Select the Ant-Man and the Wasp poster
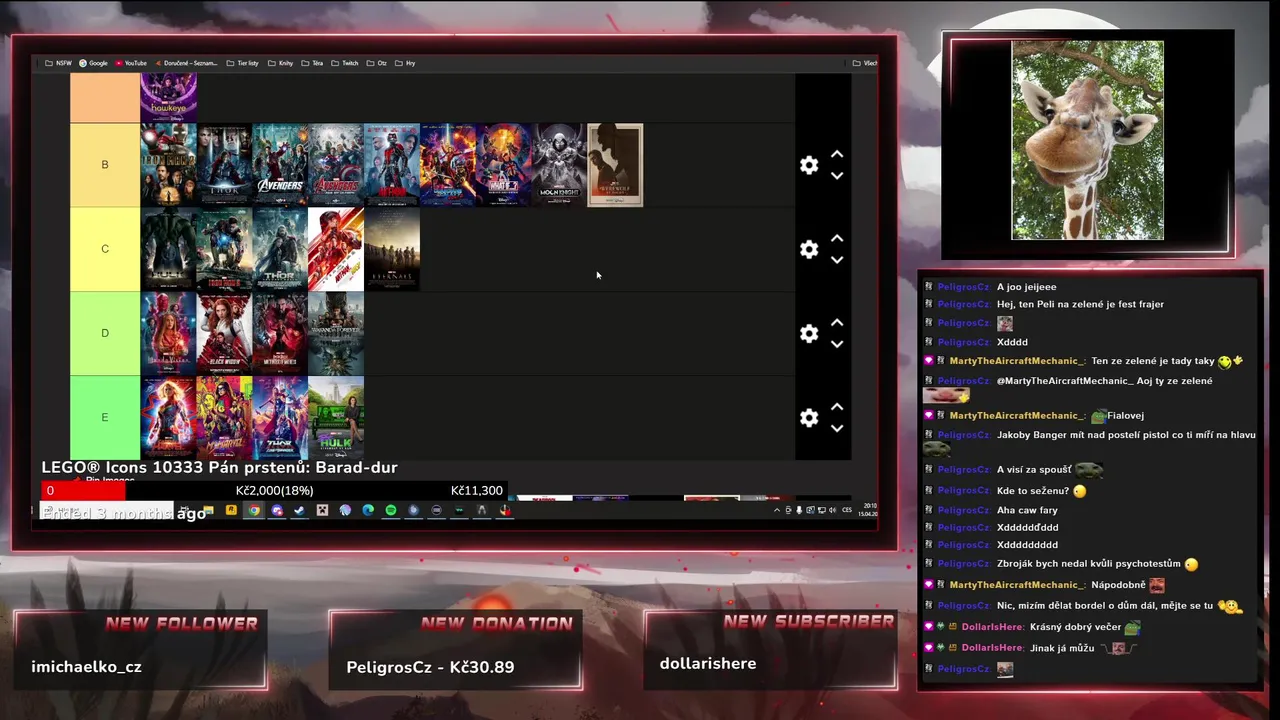The image size is (1280, 720). (336, 249)
